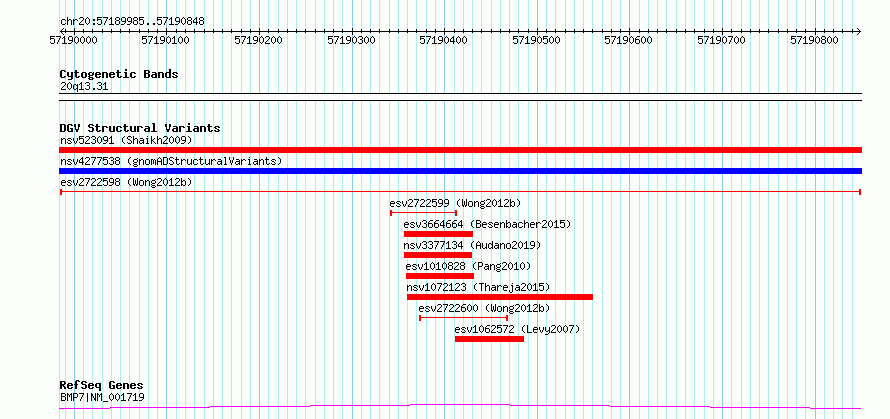This screenshot has width=890, height=419.
Task: Open the nsv4277538 (gnomADStructuralVariants) label
Action: (x=171, y=161)
